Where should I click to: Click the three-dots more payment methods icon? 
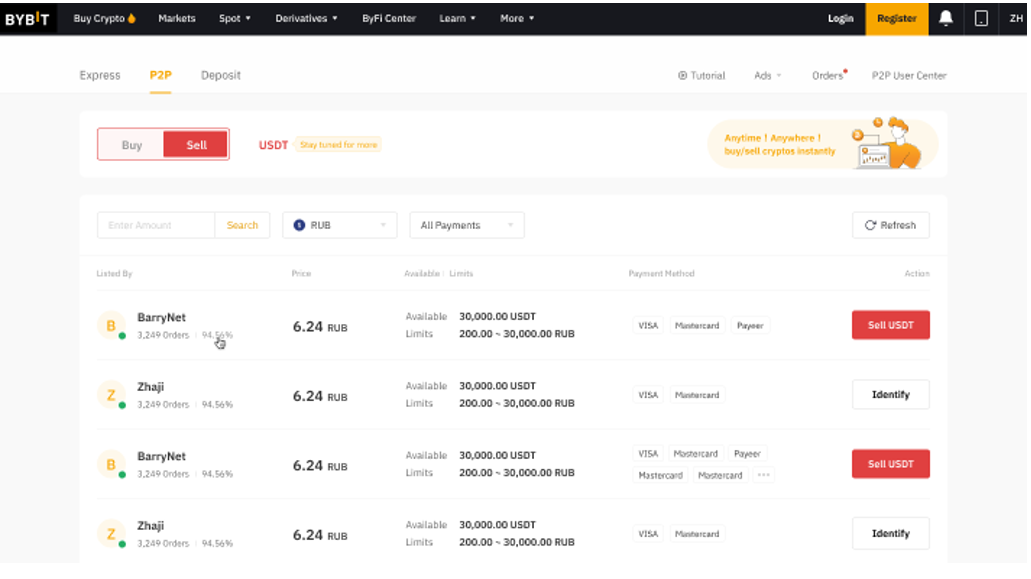point(764,475)
